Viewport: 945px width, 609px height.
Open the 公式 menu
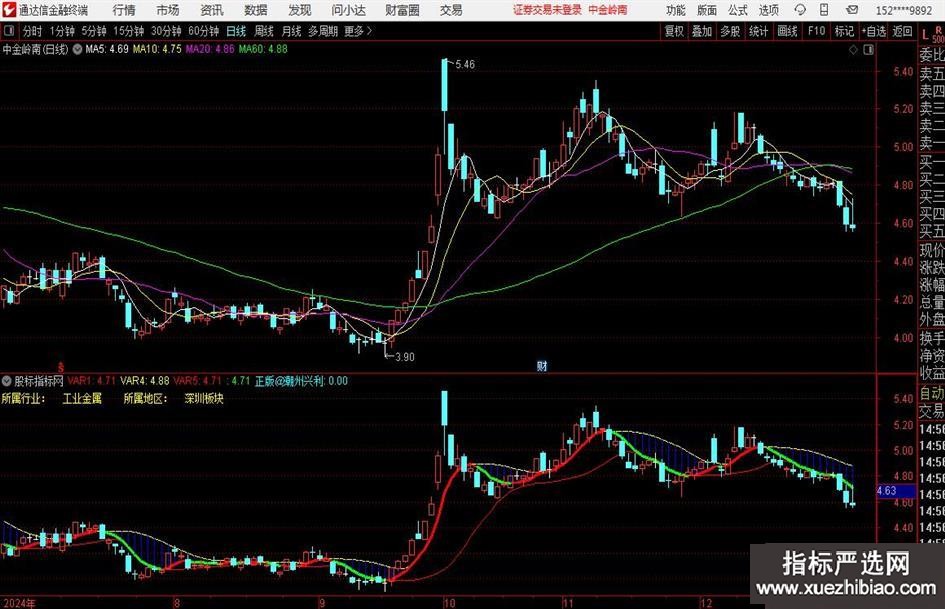coord(738,10)
